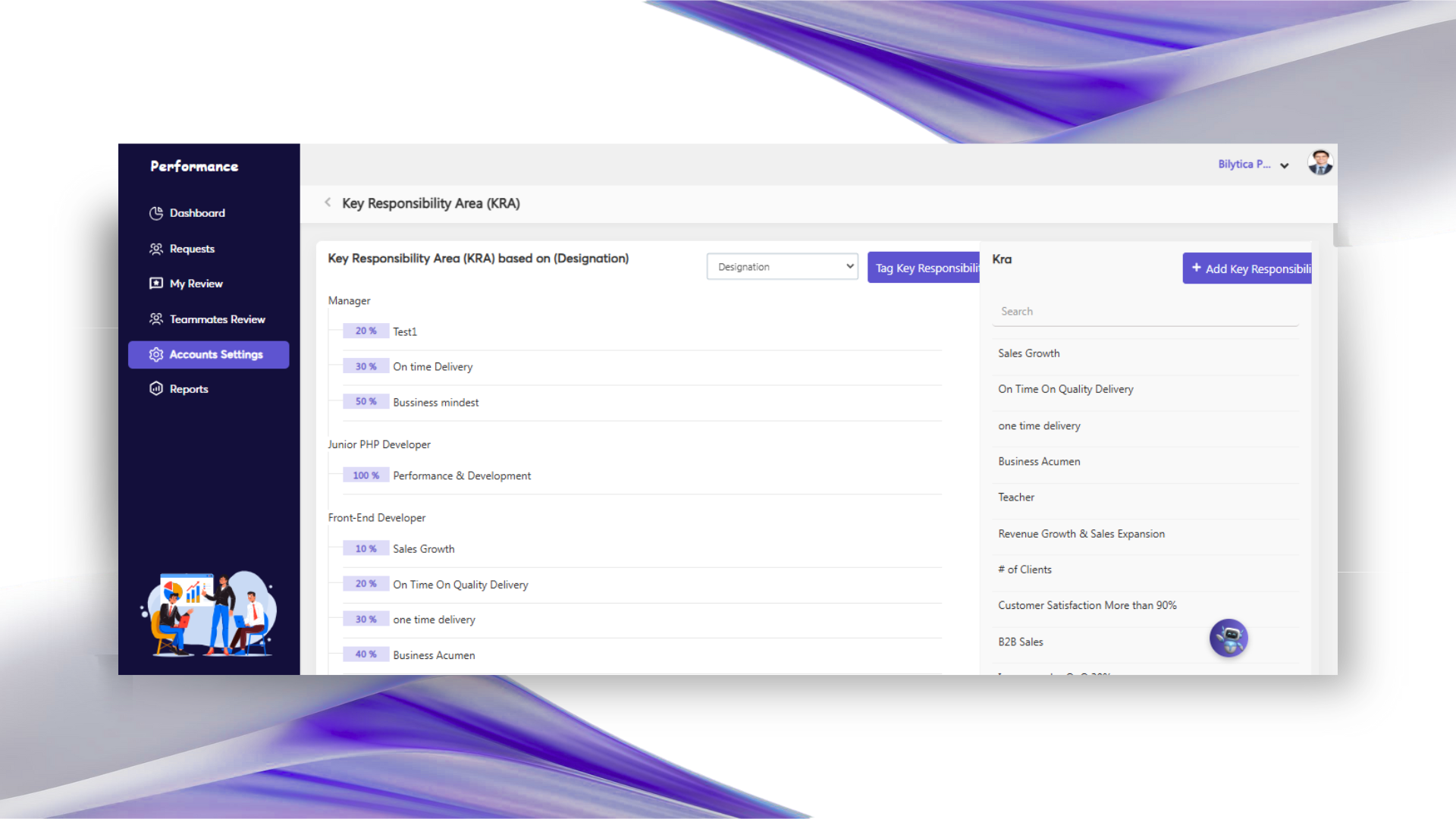Click the Teammates Review people icon

coord(156,319)
